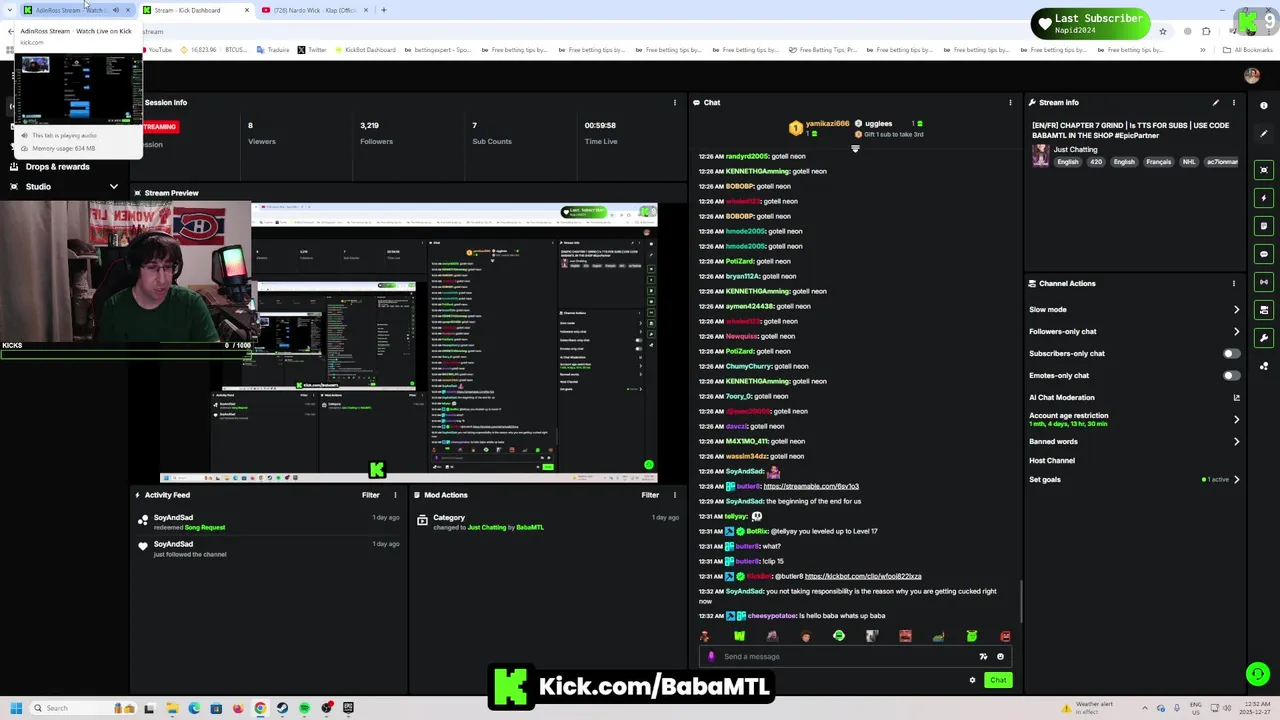The width and height of the screenshot is (1280, 720).
Task: Click the green support chat bubble icon
Action: coord(1257,674)
